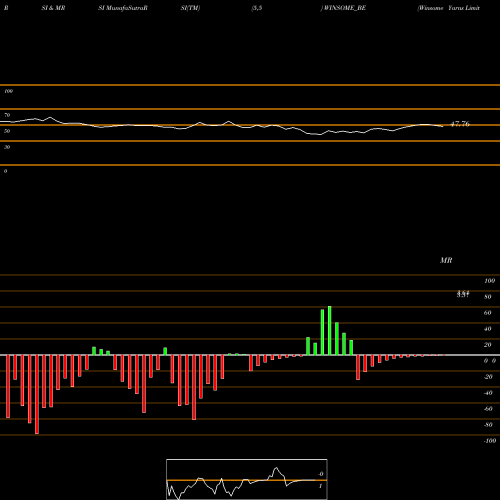Click the tallest green histogram bar
Image resolution: width=500 pixels, height=500 pixels.
pyautogui.click(x=330, y=330)
